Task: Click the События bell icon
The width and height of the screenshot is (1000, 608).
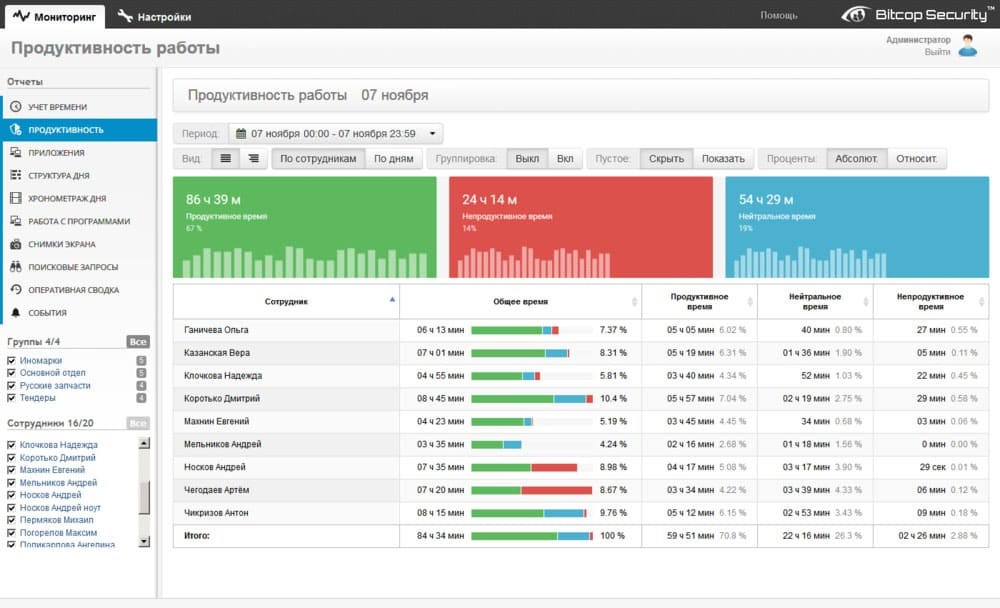Action: (x=16, y=313)
